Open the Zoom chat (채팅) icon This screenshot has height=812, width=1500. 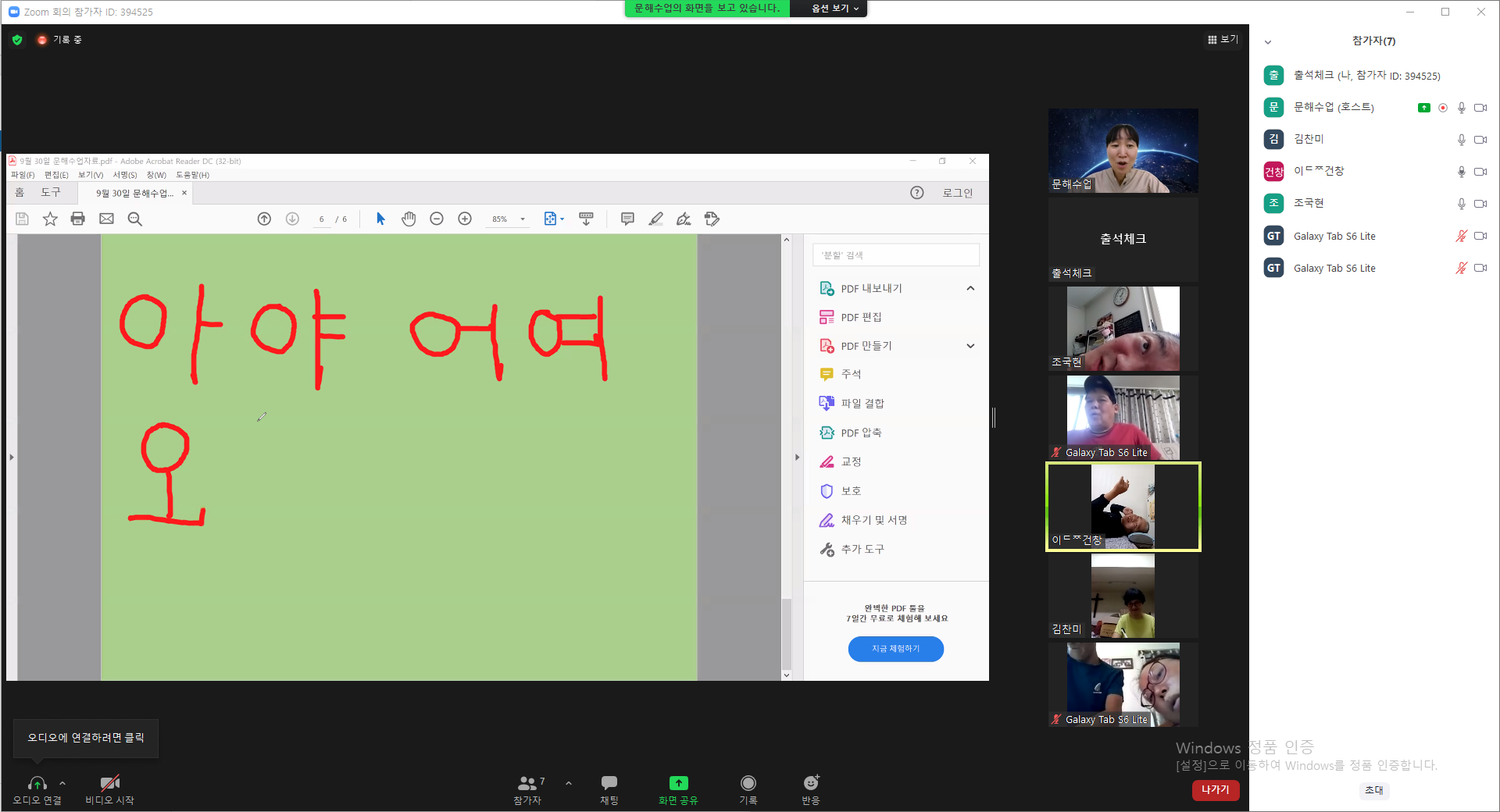(x=609, y=789)
